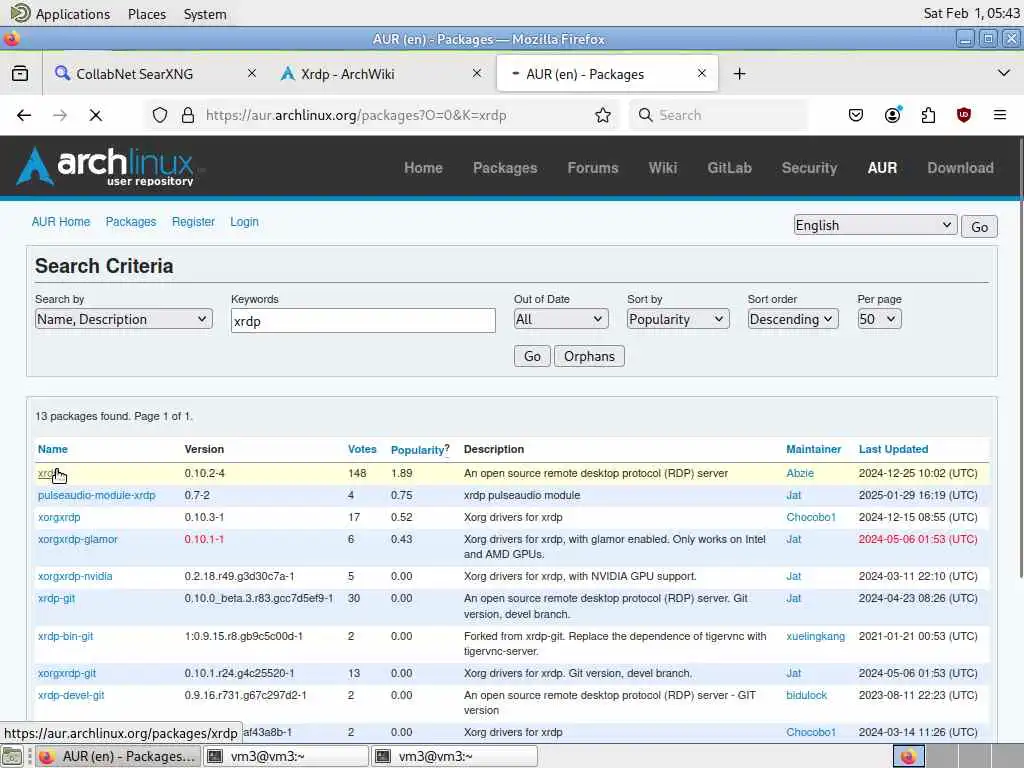Open the Firefox hamburger menu
Viewport: 1024px width, 768px height.
pyautogui.click(x=1000, y=116)
